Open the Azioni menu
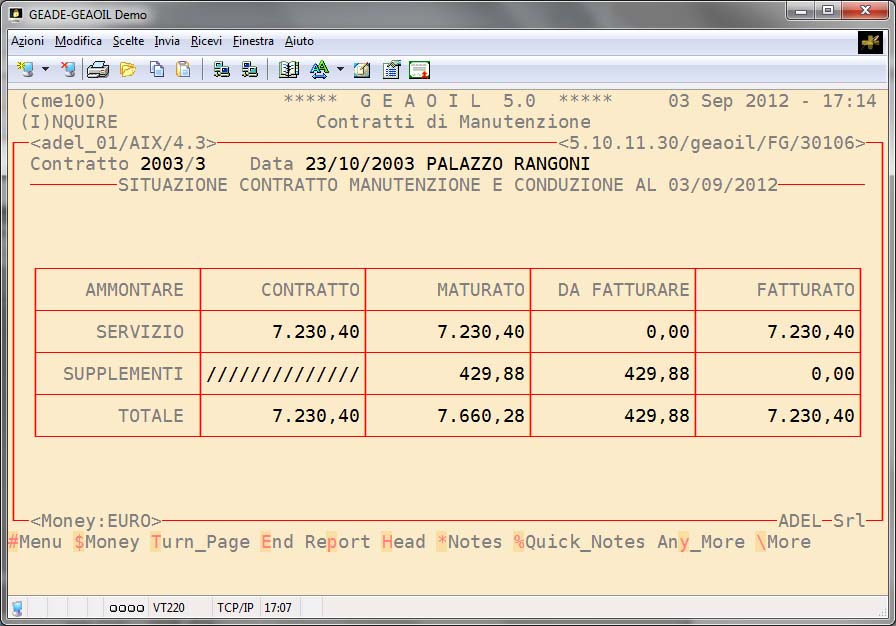Viewport: 896px width, 626px height. [27, 41]
